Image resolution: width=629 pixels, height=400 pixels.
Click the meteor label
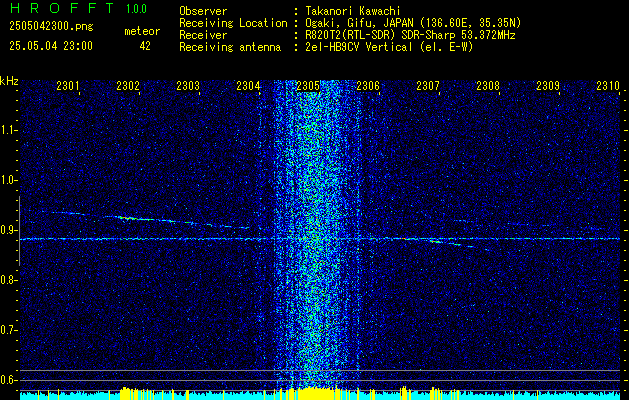142,31
